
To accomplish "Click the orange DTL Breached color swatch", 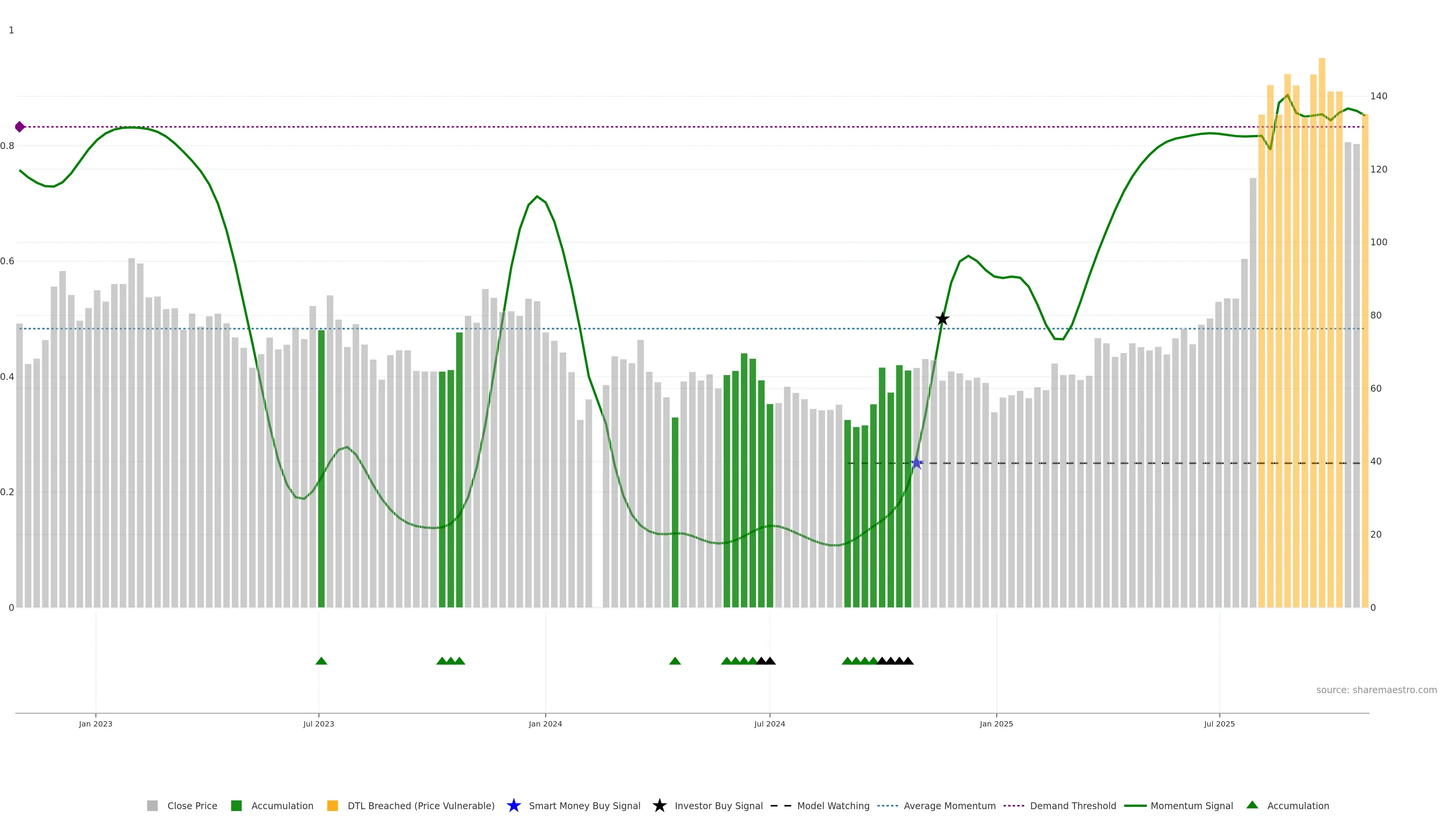I will [x=333, y=805].
